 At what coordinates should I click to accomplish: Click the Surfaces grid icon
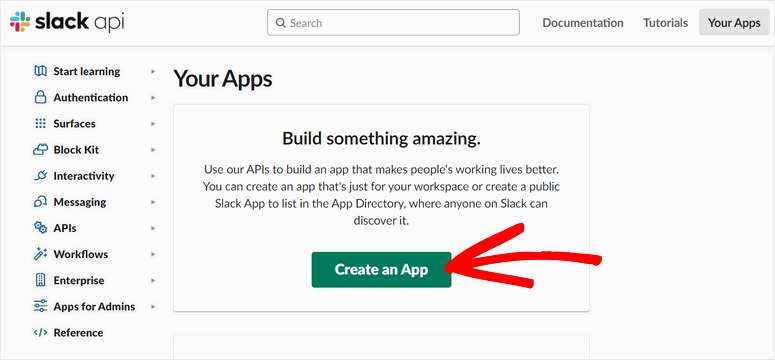tap(40, 124)
